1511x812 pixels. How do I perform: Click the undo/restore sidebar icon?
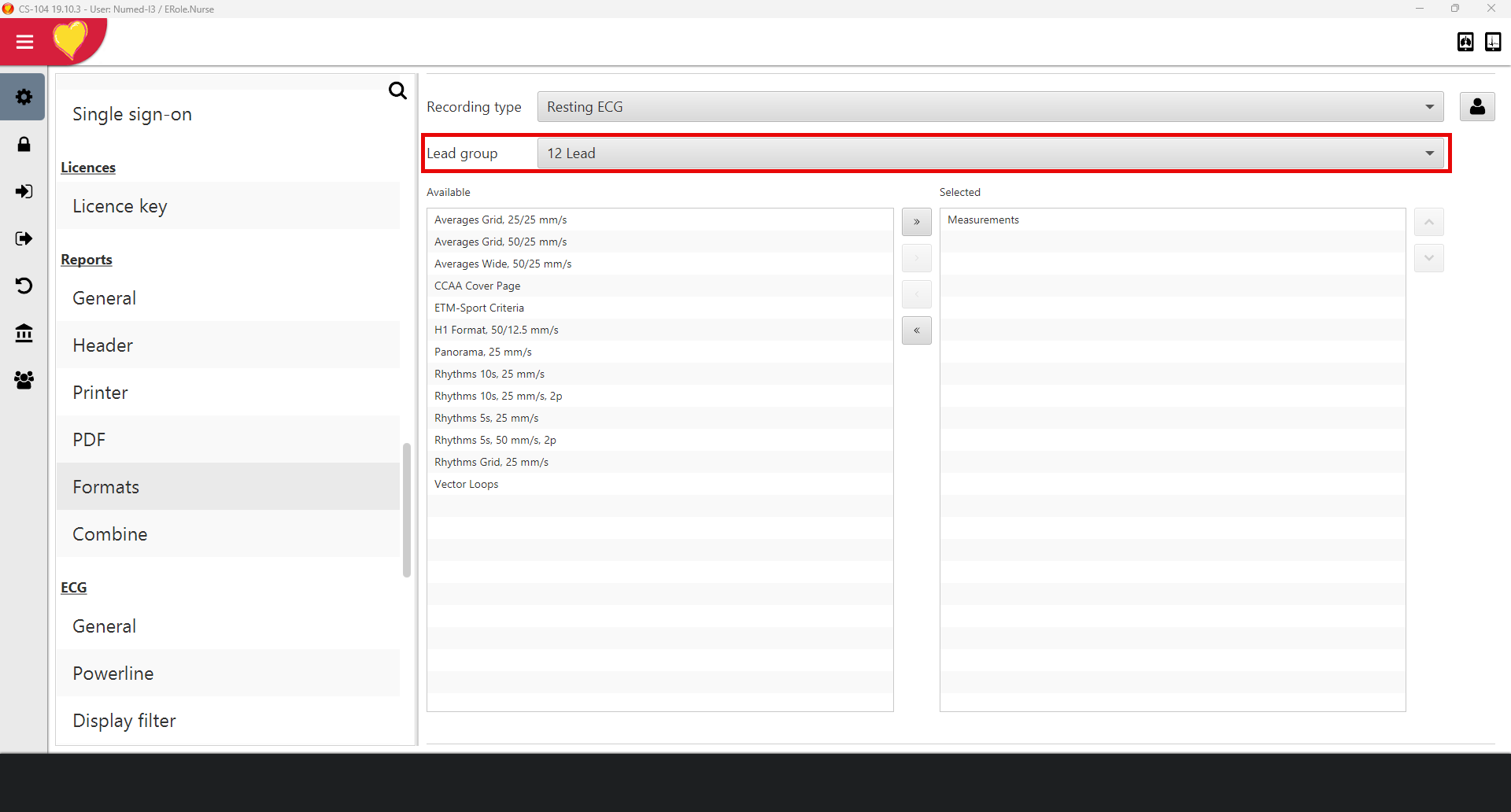tap(24, 286)
